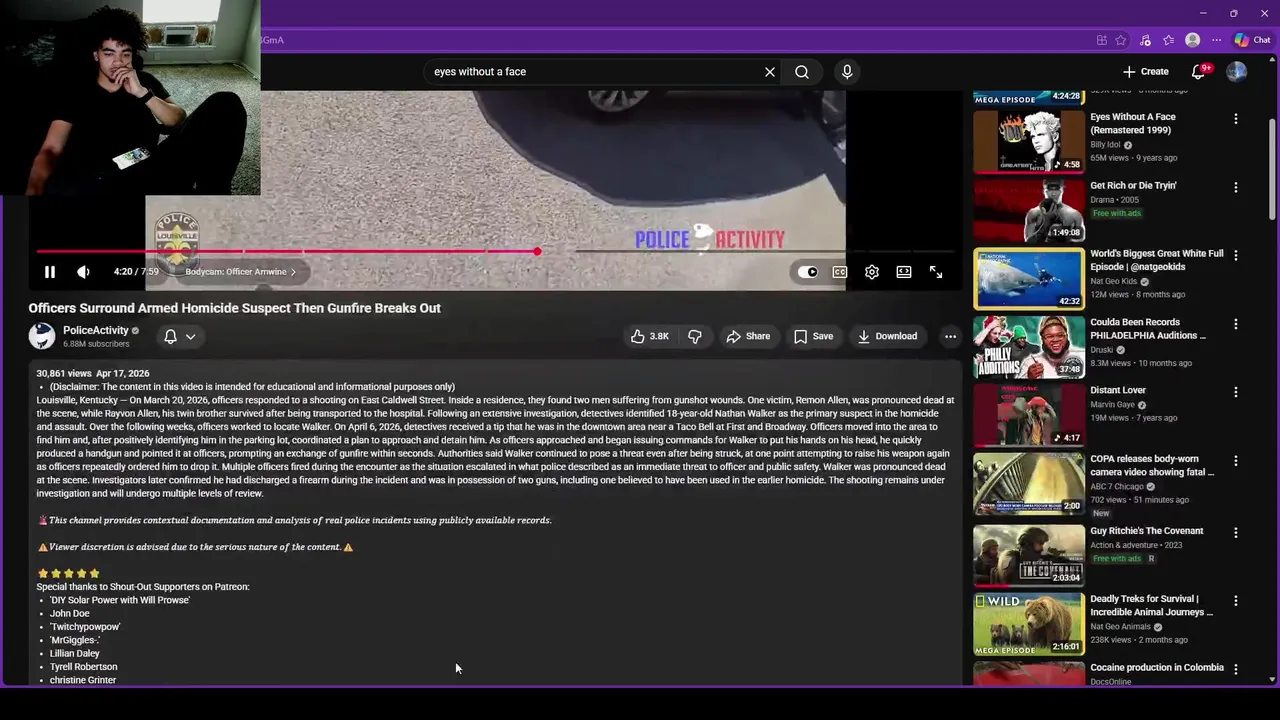The image size is (1280, 720).
Task: Click page scrollbar down arrow
Action: (x=1272, y=679)
